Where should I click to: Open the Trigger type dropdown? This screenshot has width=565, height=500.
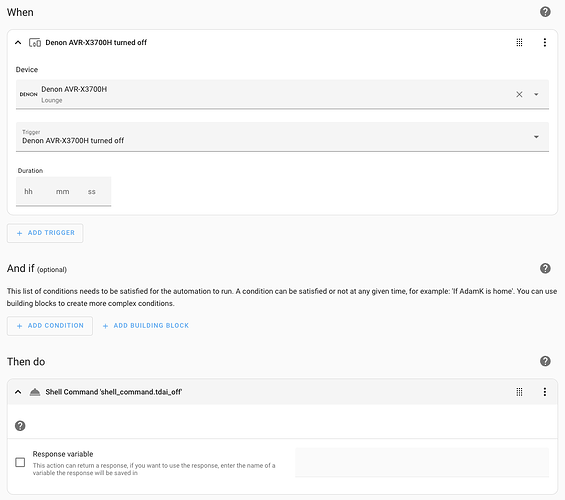pos(282,137)
